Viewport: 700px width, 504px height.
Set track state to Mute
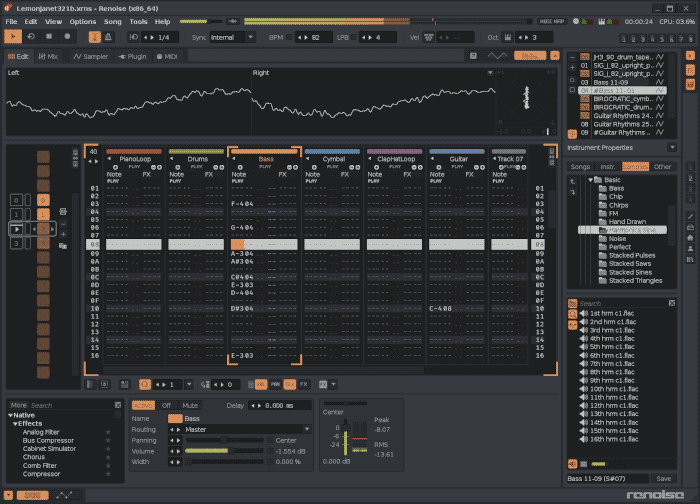190,405
